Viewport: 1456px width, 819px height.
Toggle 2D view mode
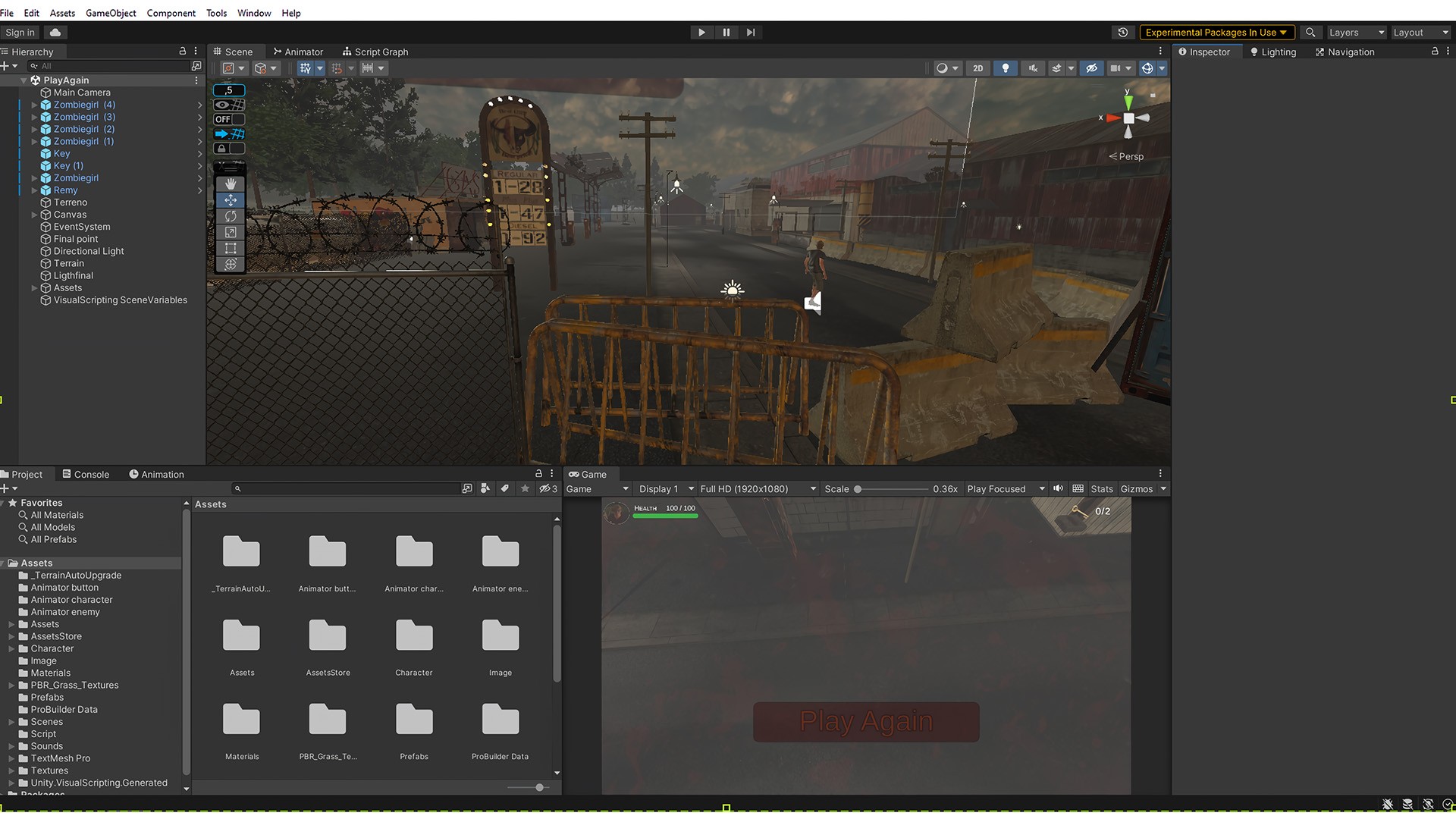pos(978,68)
